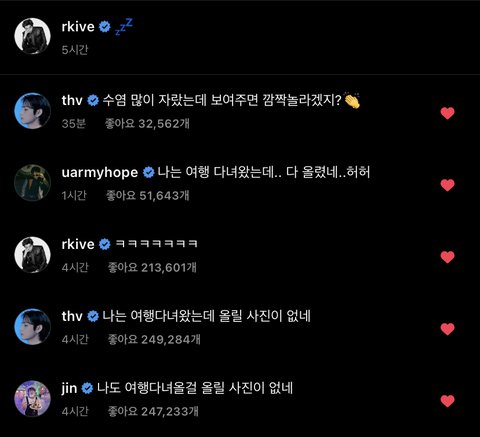Open rkive's profile picture in post header
Image resolution: width=480 pixels, height=437 pixels.
[x=32, y=36]
